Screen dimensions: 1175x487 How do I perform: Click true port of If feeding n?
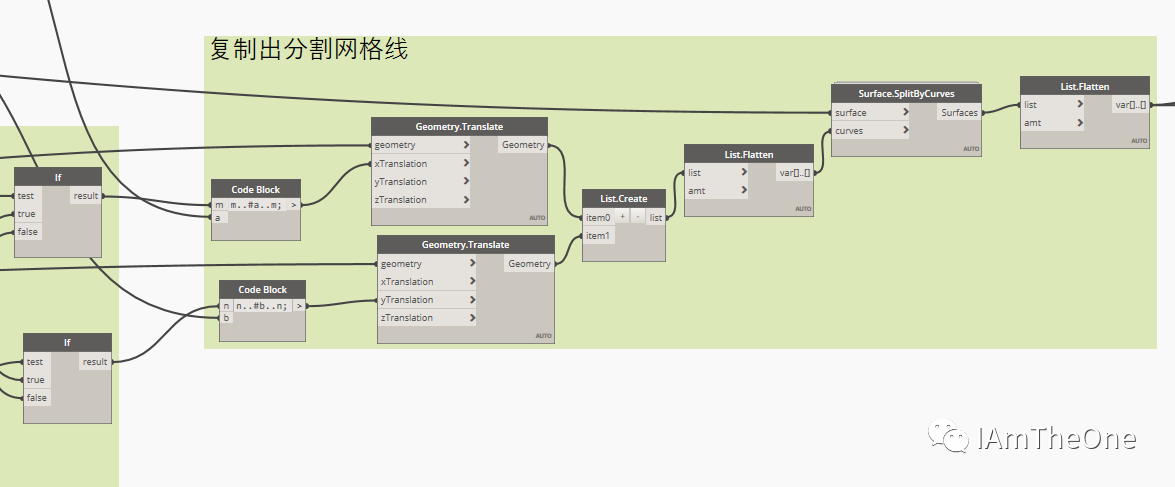click(x=37, y=380)
